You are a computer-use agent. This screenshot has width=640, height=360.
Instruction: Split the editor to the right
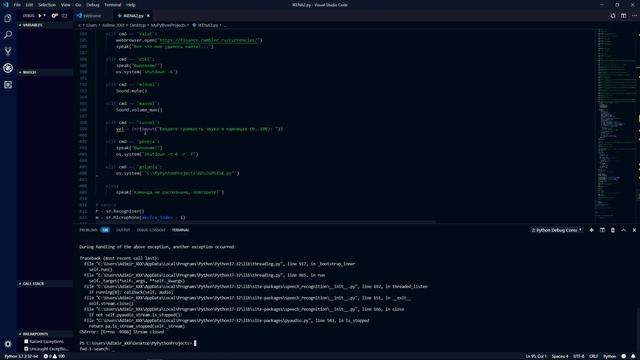(x=623, y=16)
